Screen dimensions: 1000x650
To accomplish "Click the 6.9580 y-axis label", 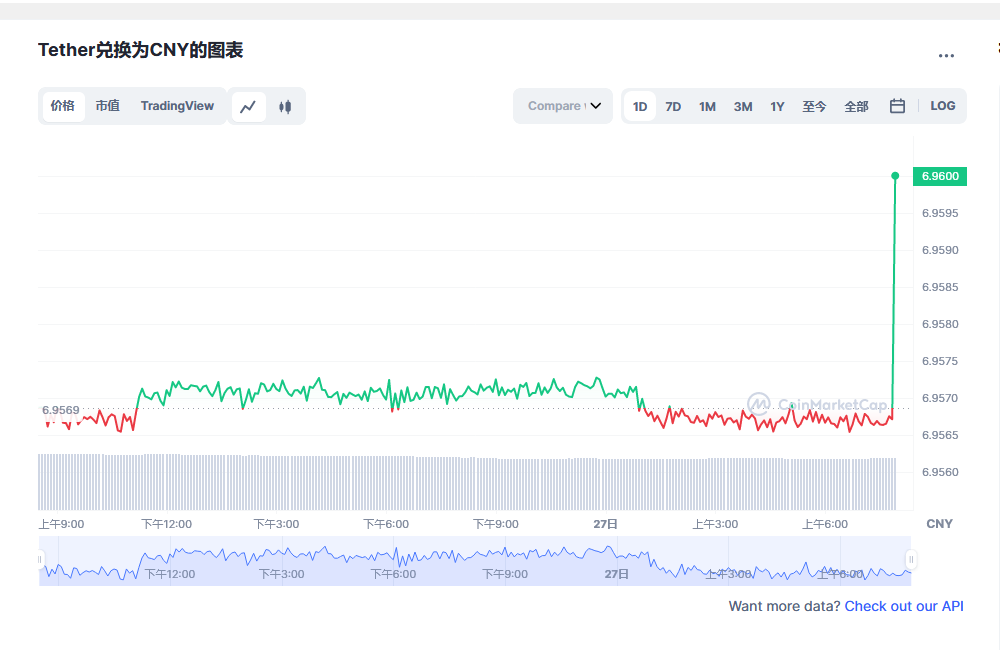I will point(940,324).
